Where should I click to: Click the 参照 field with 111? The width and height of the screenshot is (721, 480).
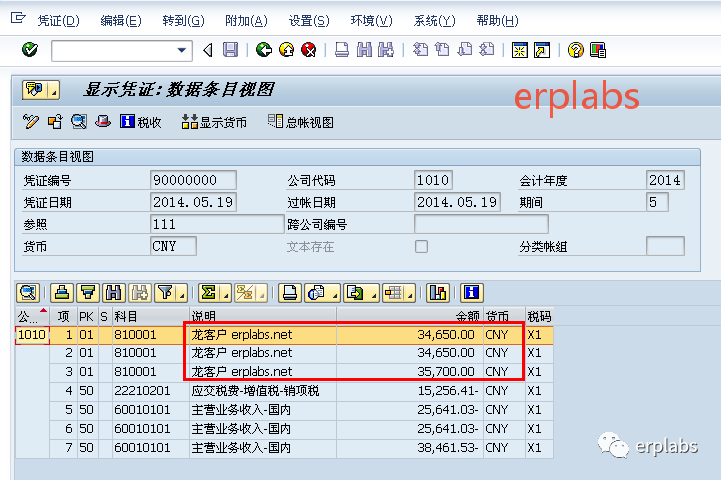tap(217, 224)
